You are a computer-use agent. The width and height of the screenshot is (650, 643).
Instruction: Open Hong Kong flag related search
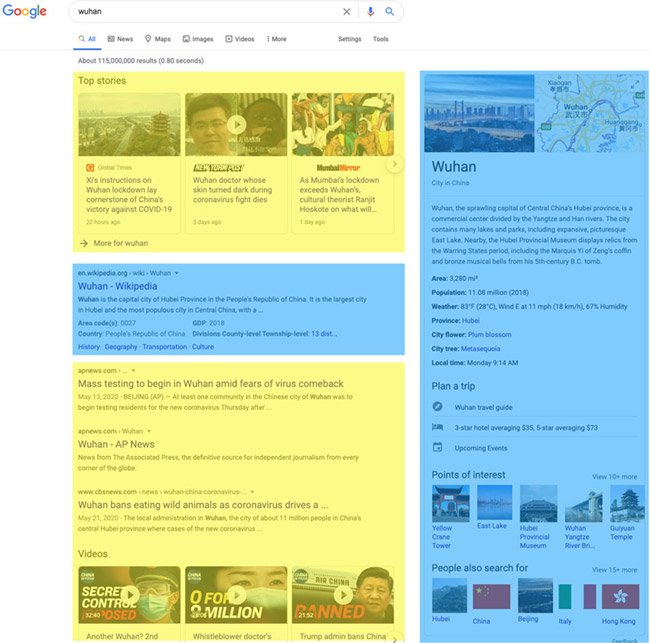[x=620, y=597]
